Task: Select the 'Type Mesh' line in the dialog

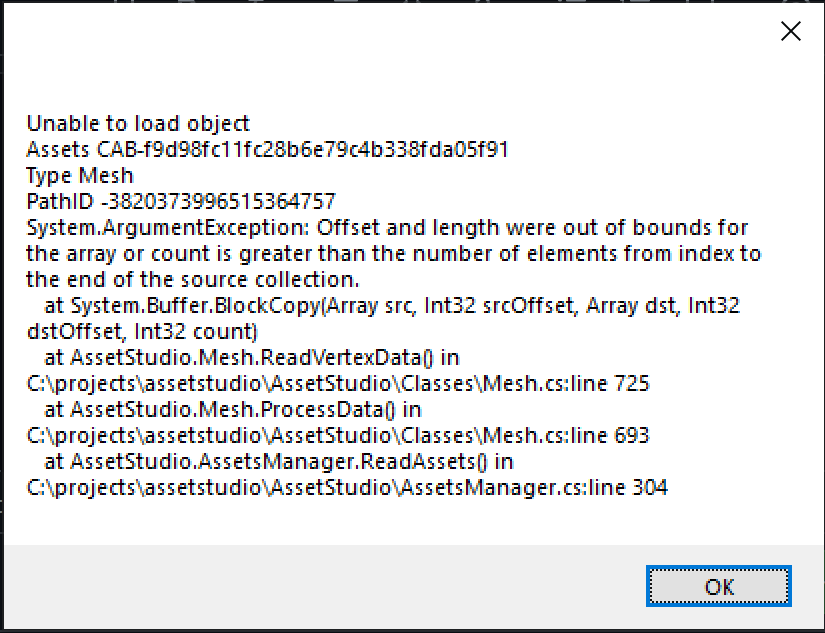Action: coord(79,175)
